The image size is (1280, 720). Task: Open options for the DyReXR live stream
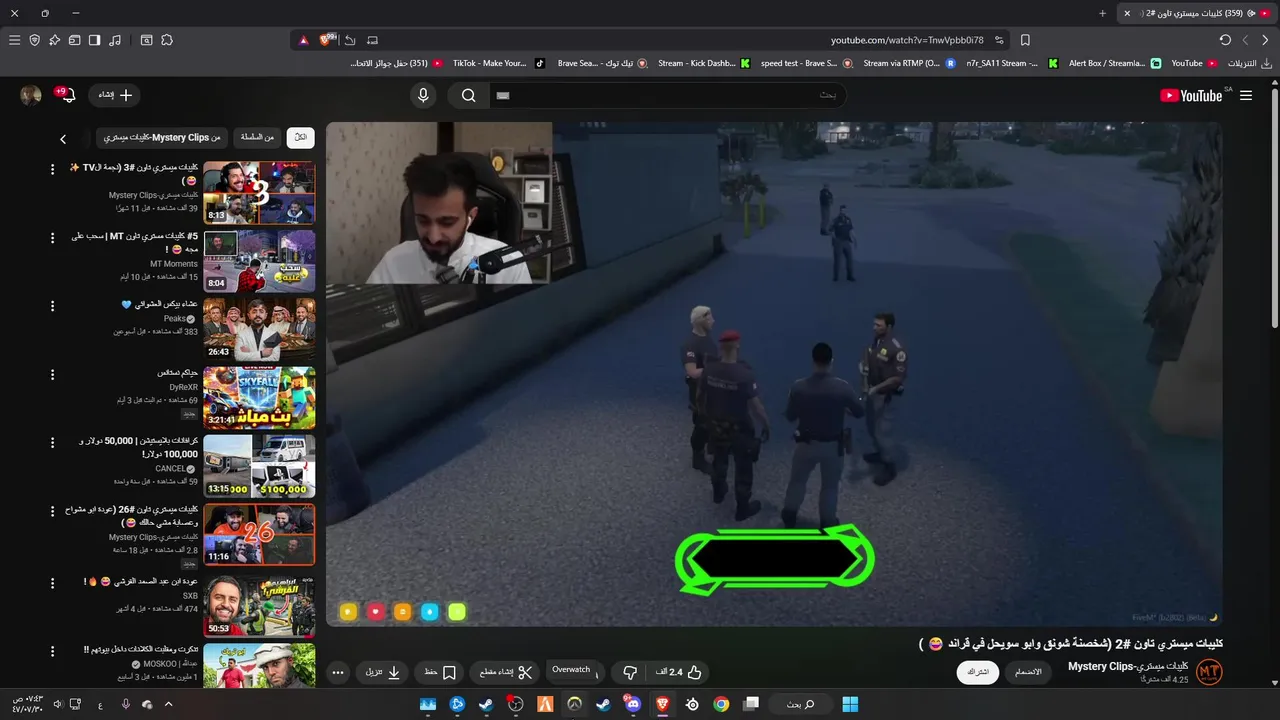coord(53,373)
